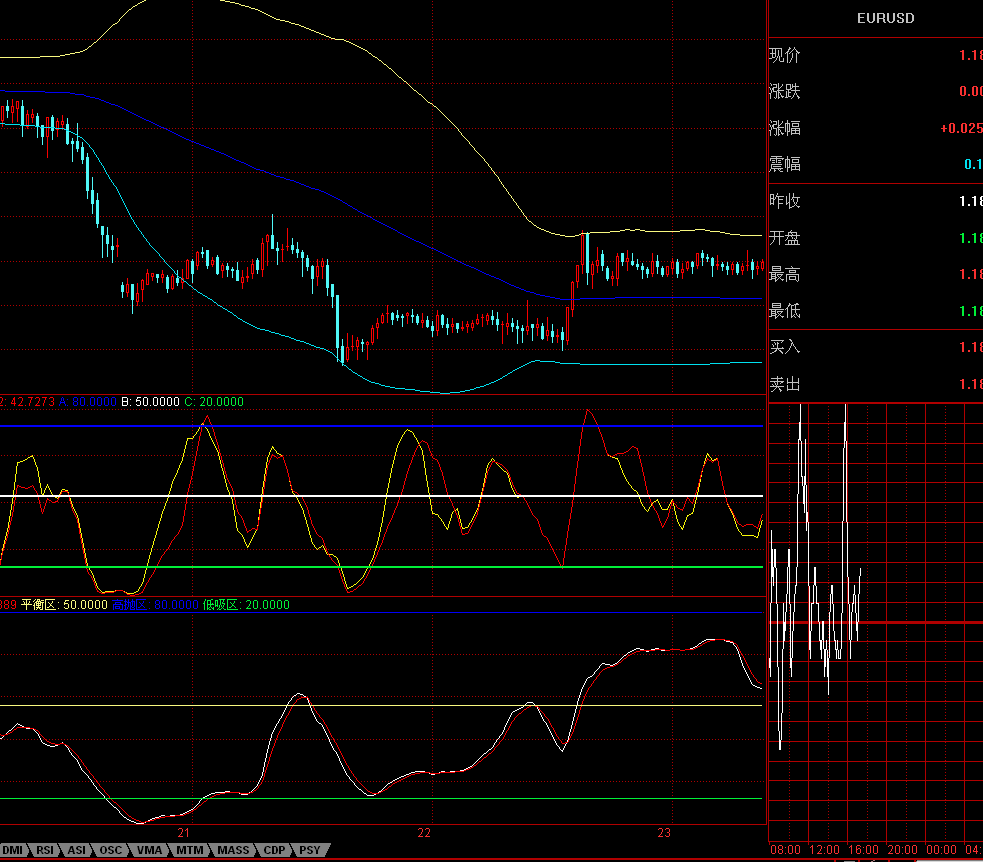Click date marker 21 on time axis
Viewport: 983px width, 862px height.
(x=183, y=833)
